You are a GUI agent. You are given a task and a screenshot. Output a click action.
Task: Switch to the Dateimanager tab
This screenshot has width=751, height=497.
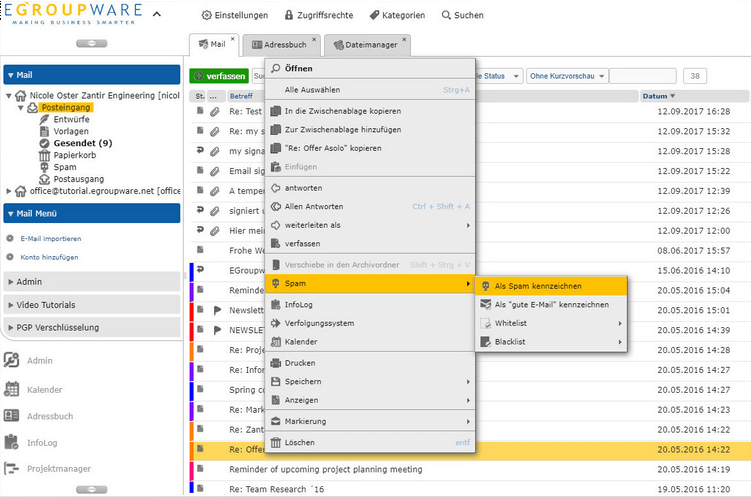[366, 45]
